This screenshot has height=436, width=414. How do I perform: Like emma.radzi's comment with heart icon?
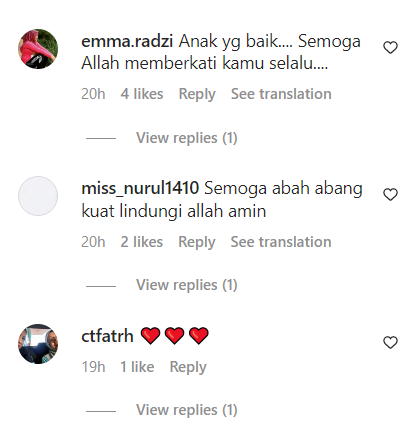[x=390, y=47]
